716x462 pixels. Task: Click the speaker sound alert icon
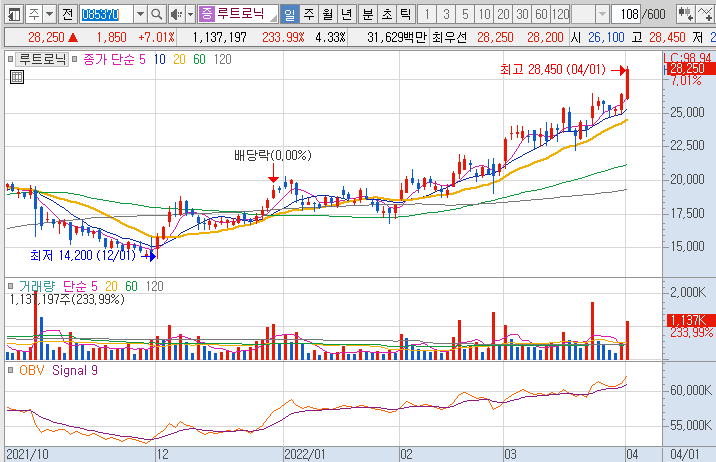point(176,15)
